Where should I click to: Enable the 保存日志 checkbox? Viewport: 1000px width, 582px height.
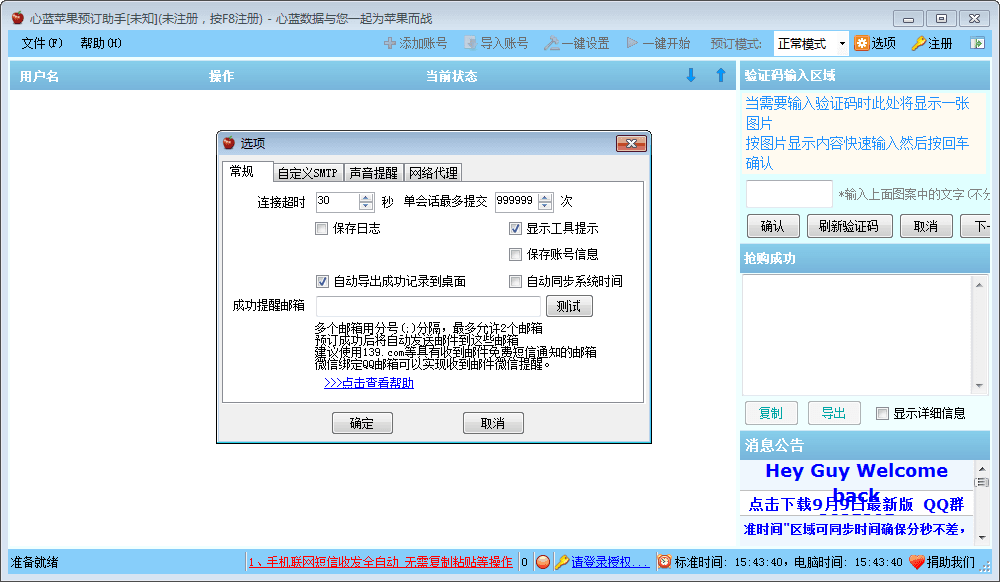point(322,228)
